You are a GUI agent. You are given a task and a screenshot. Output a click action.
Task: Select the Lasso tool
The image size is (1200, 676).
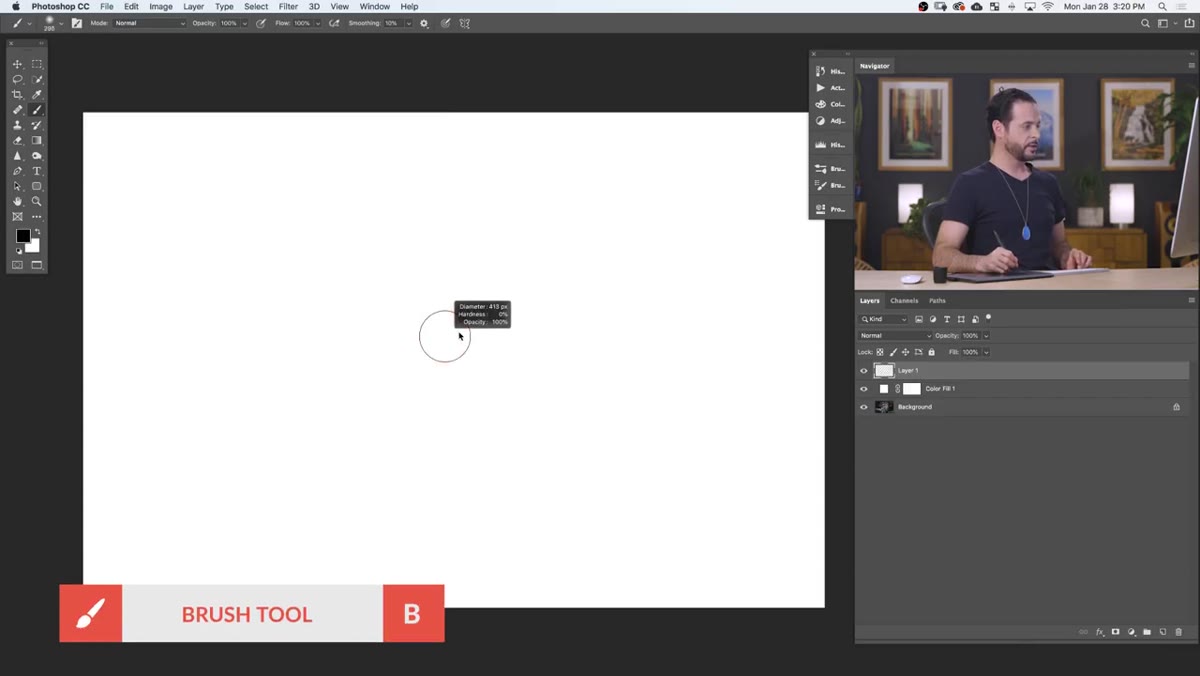(x=17, y=79)
